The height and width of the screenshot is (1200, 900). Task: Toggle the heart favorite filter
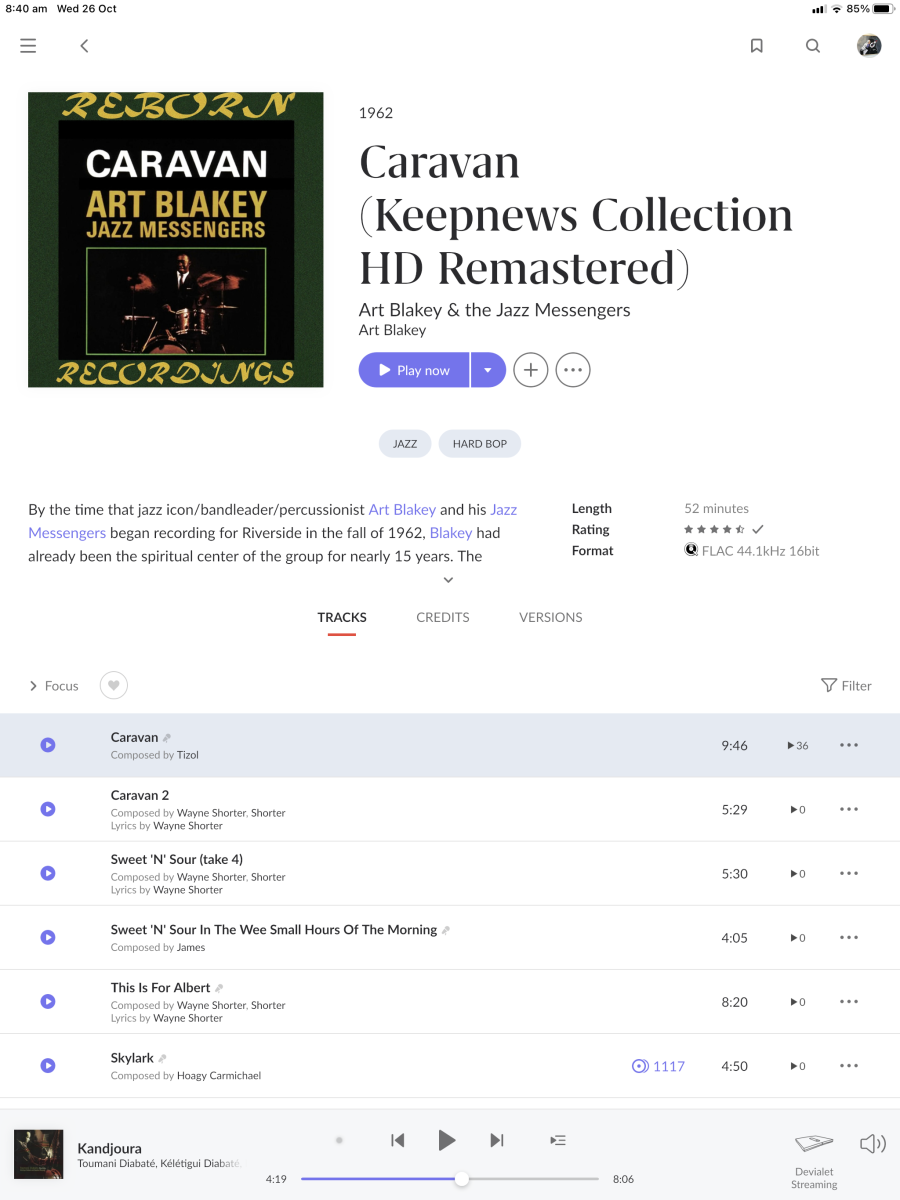click(x=114, y=686)
